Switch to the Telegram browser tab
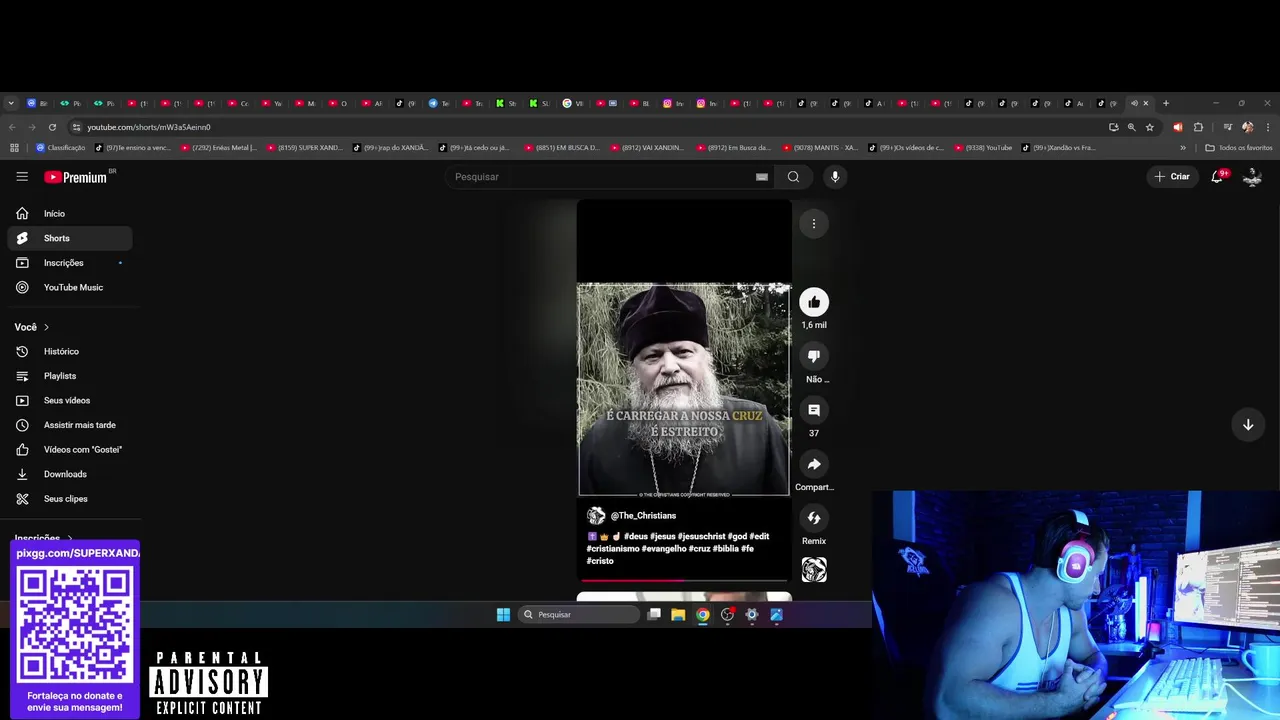Image resolution: width=1280 pixels, height=720 pixels. 440,103
